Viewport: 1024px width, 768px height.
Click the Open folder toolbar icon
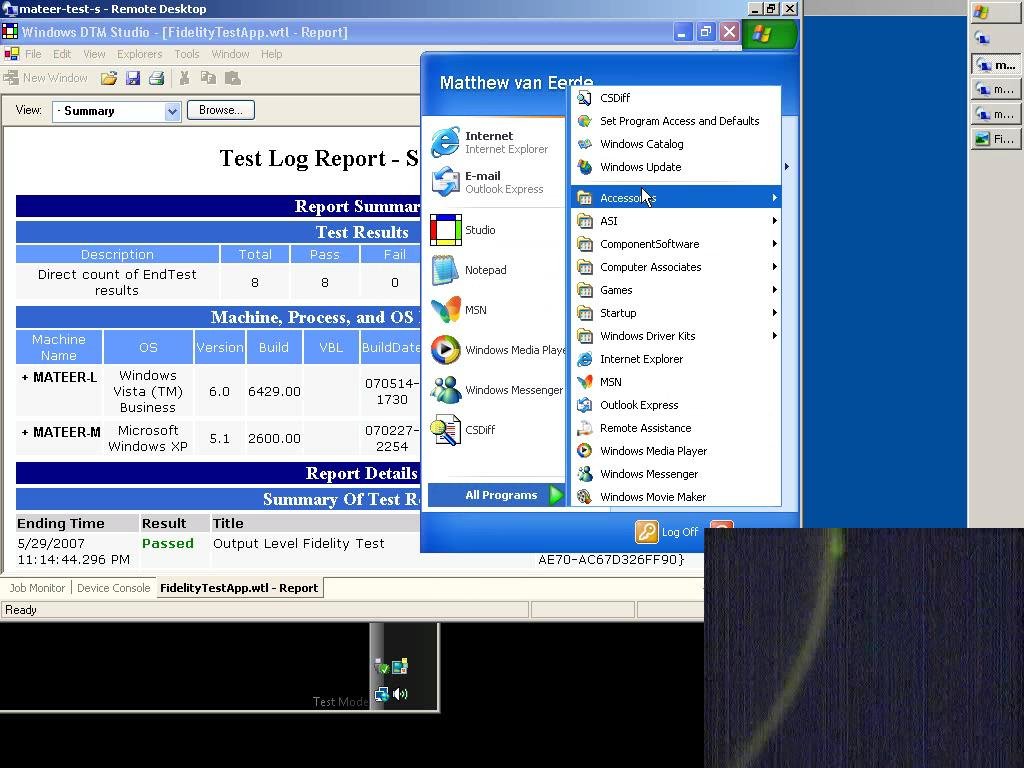coord(108,78)
